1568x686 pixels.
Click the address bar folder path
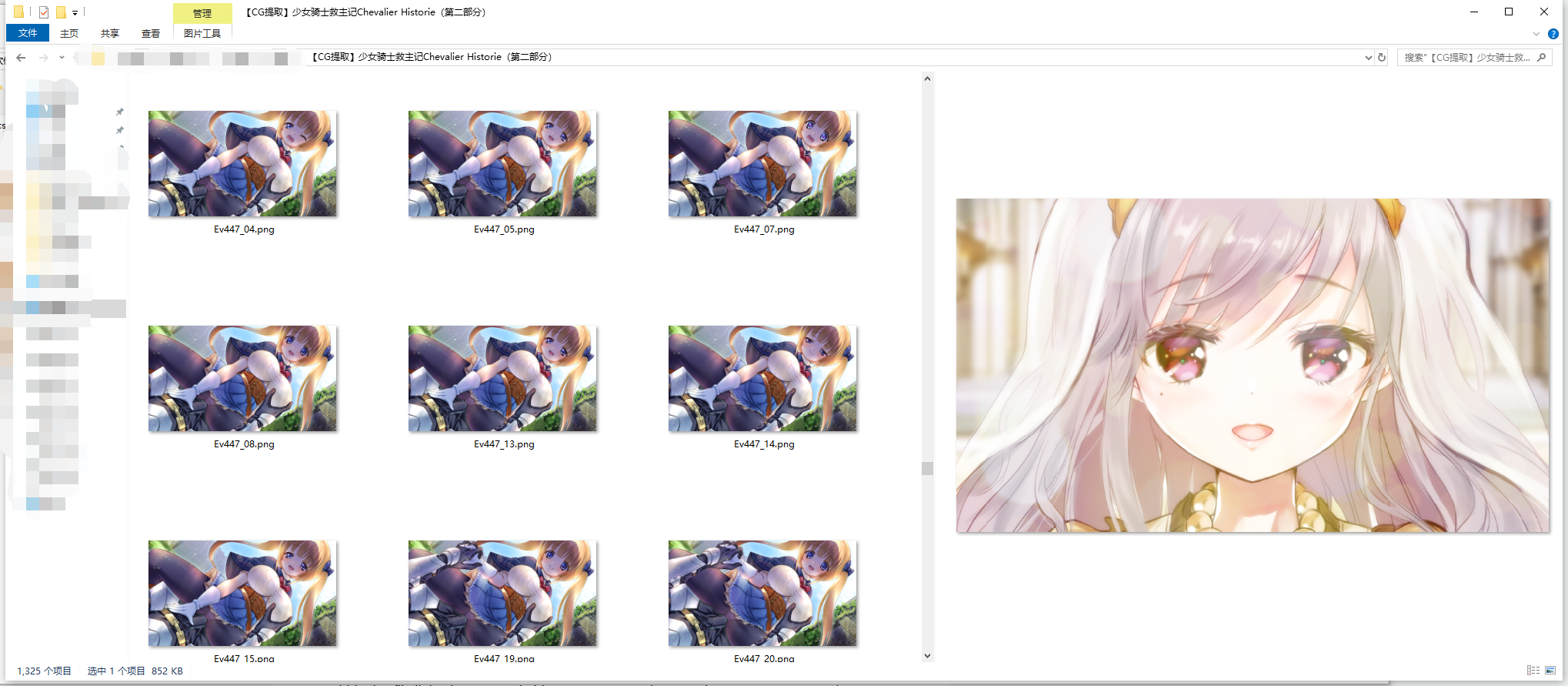coord(432,57)
